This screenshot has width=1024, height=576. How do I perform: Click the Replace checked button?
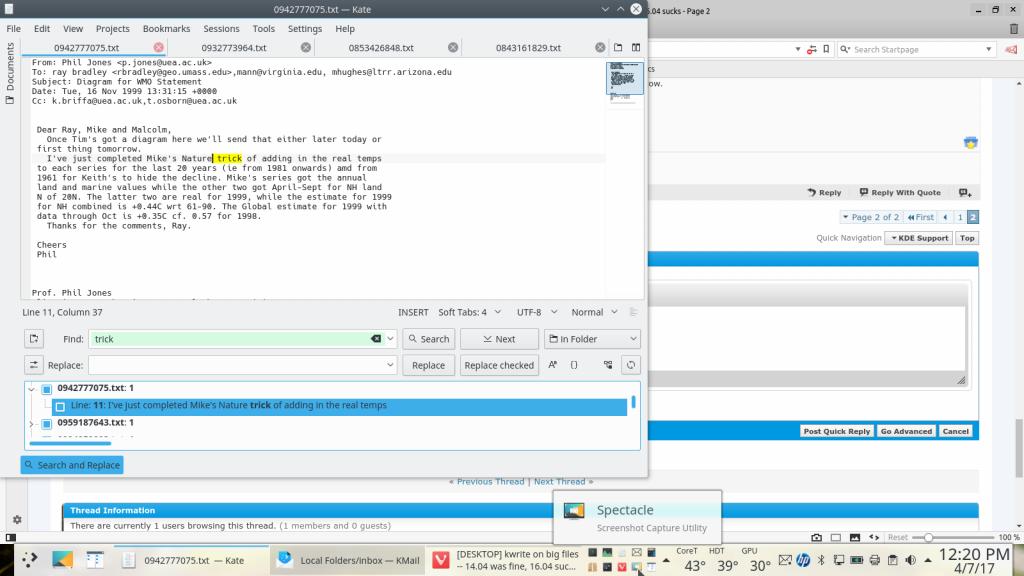click(499, 365)
